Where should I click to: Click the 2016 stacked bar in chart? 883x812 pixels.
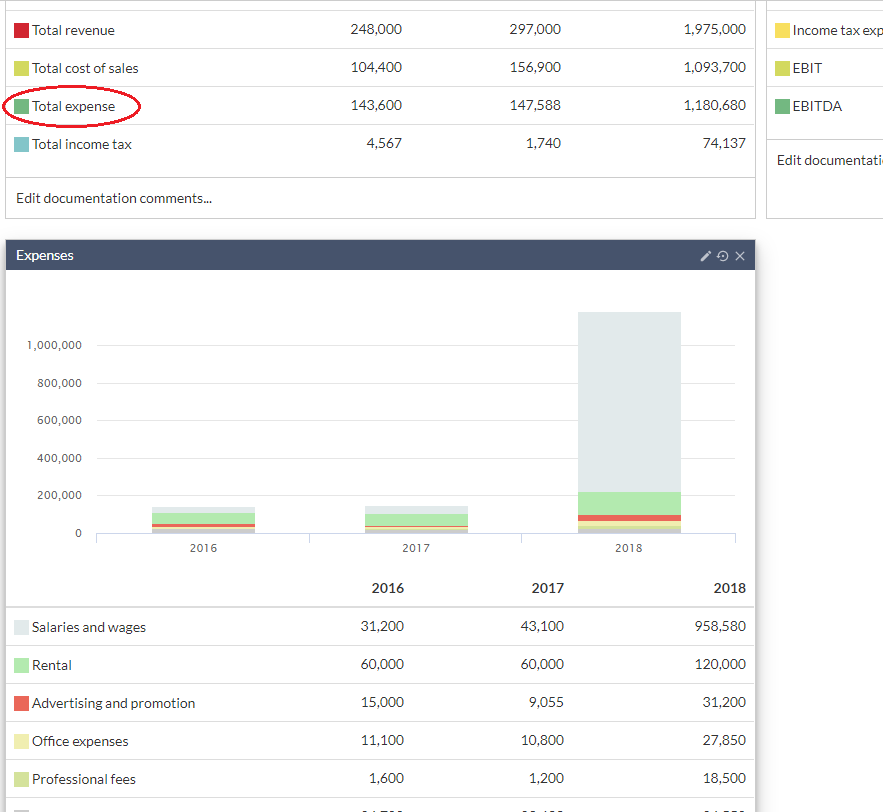(x=203, y=520)
